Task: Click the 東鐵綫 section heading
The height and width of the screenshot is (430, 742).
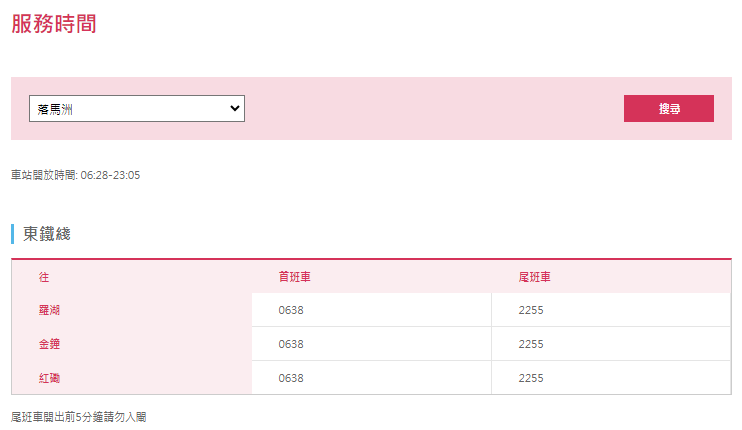Action: (47, 234)
